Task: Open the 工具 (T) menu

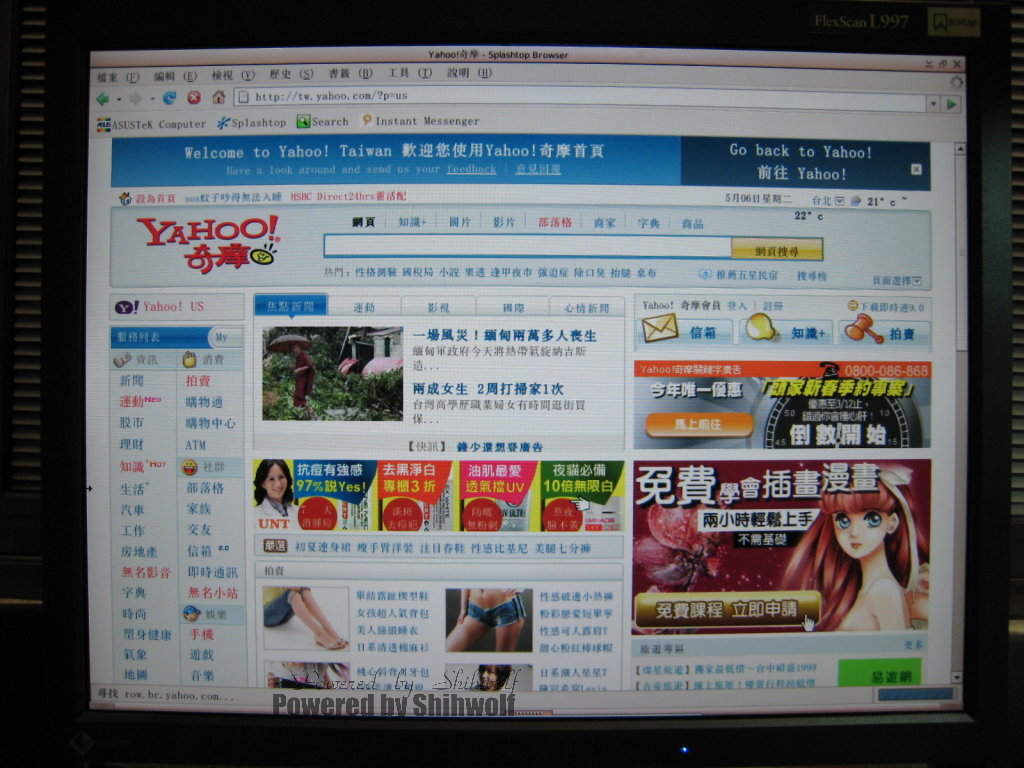Action: pos(410,72)
